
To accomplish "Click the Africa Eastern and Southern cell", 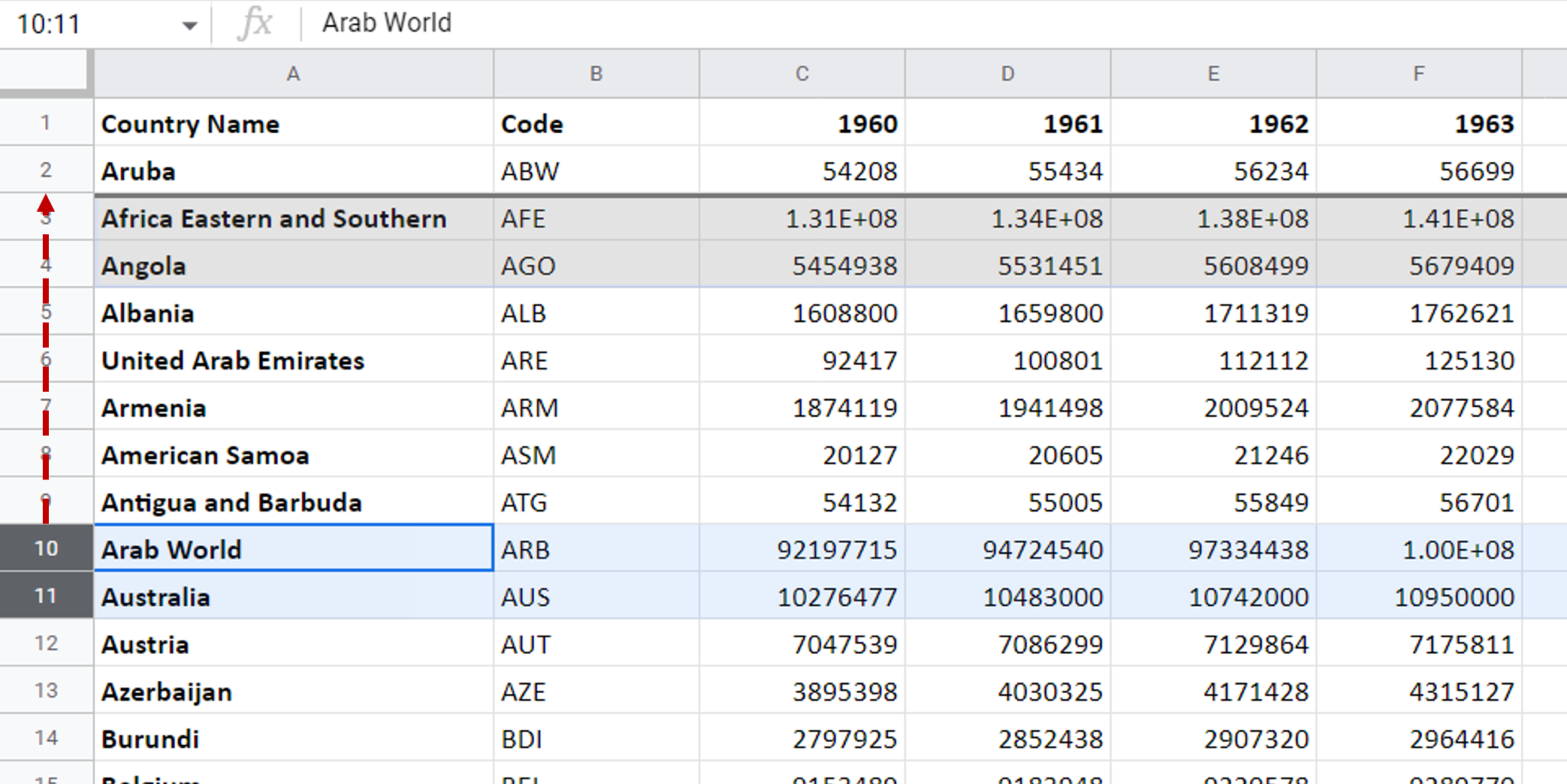I will 293,218.
